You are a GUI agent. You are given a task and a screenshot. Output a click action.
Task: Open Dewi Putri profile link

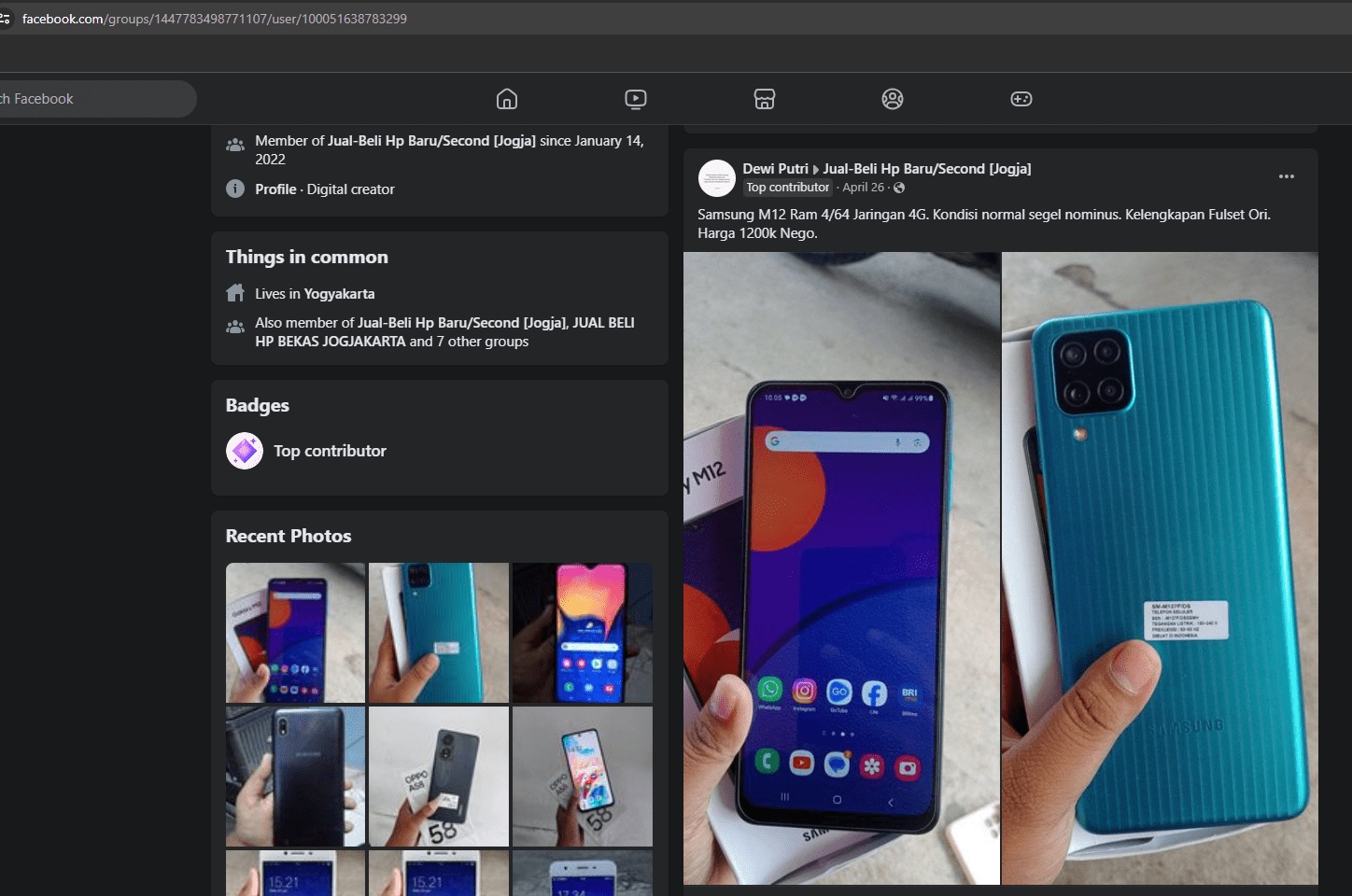[x=775, y=169]
